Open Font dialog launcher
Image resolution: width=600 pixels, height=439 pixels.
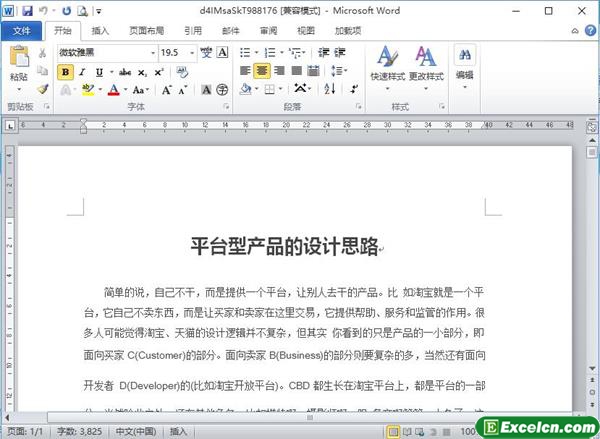tap(227, 107)
